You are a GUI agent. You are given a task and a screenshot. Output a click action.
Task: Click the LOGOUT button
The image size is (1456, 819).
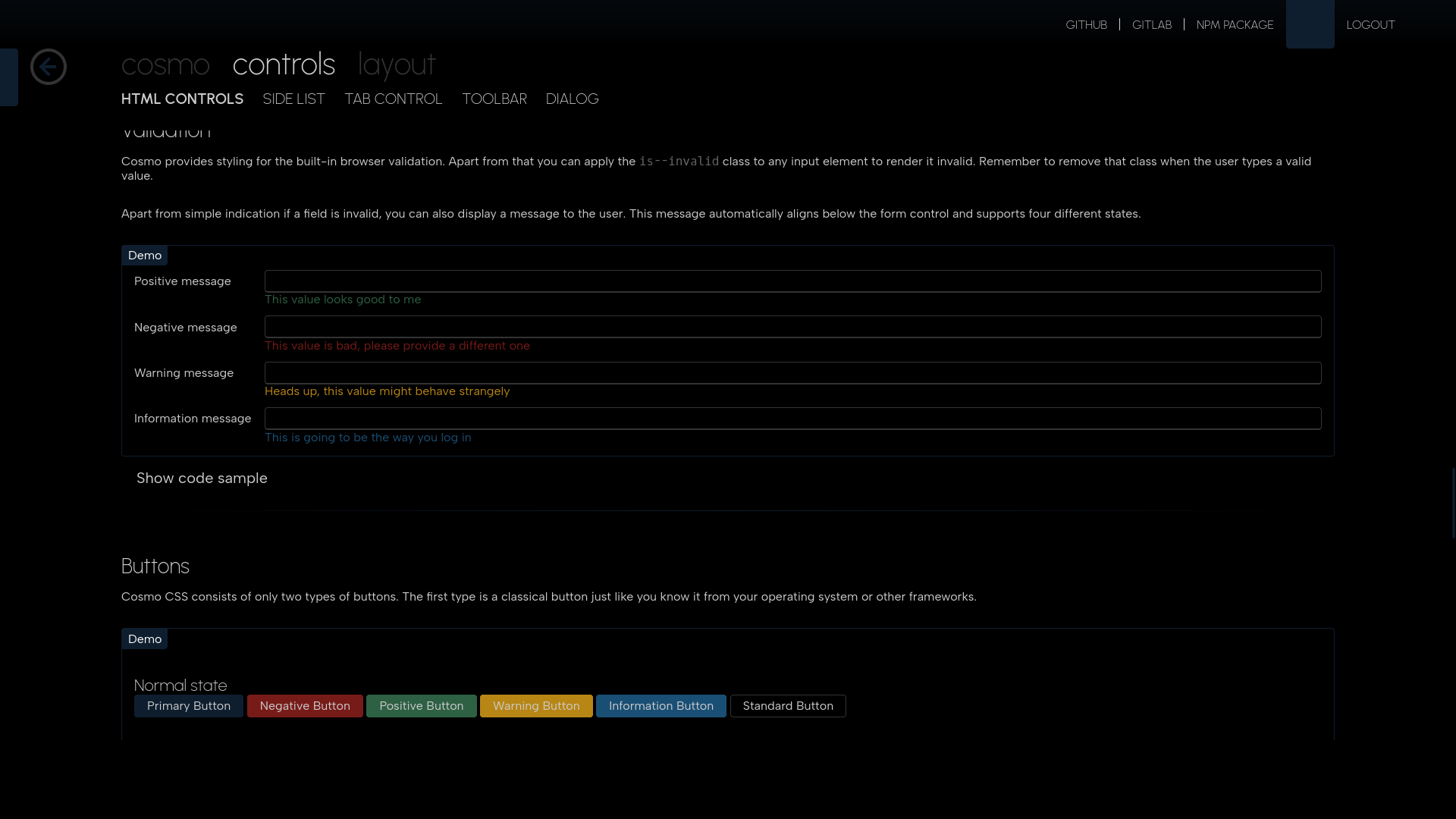point(1370,25)
